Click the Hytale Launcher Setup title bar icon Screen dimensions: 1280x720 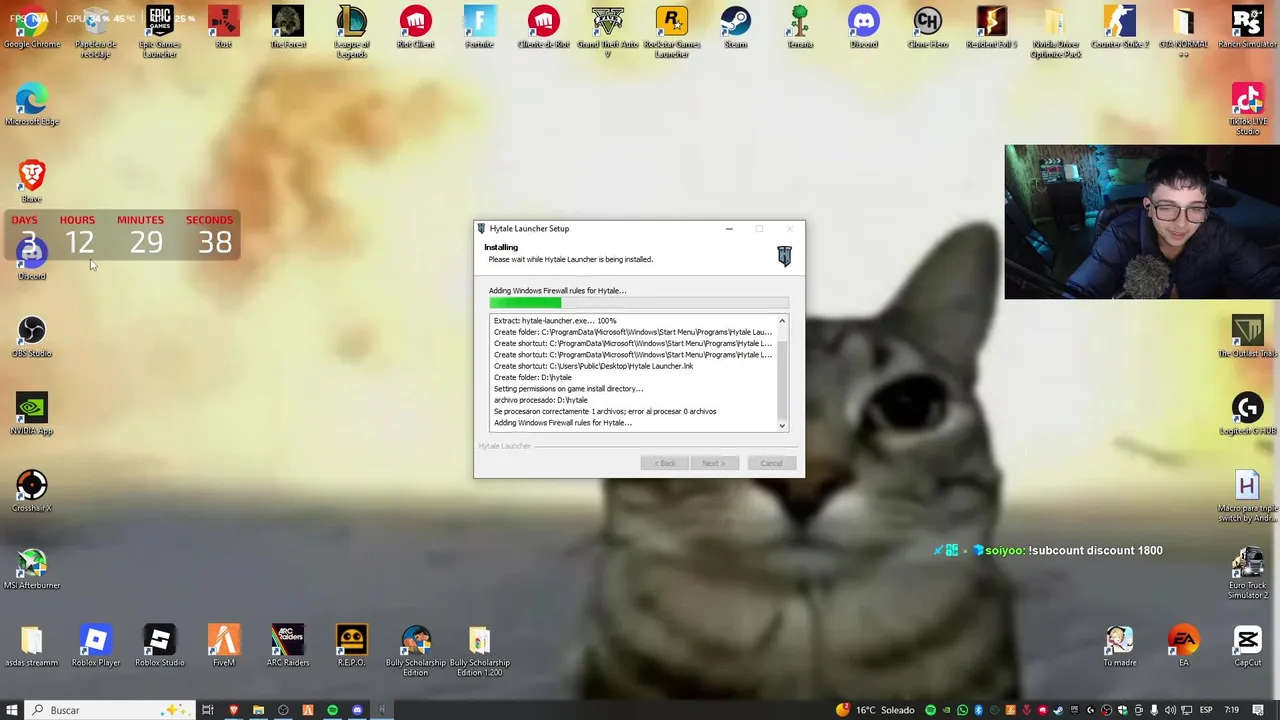coord(482,229)
